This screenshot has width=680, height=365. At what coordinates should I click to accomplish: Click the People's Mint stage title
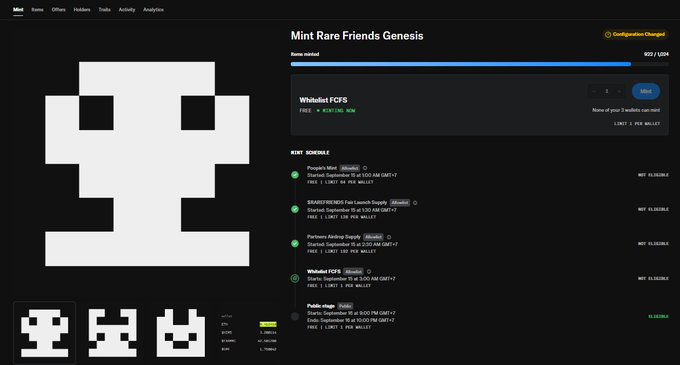(x=322, y=168)
